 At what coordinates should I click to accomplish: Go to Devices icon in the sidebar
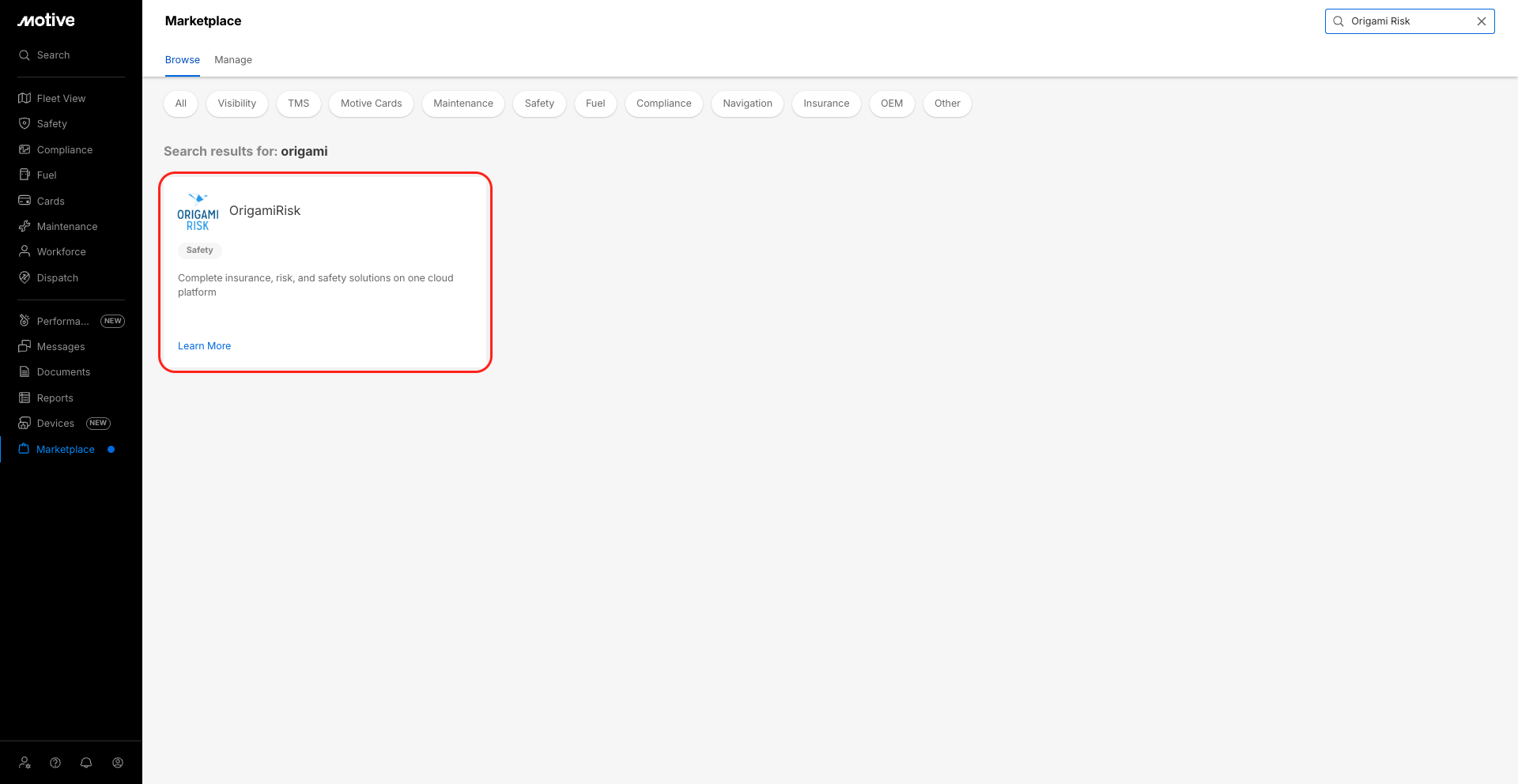[x=25, y=423]
